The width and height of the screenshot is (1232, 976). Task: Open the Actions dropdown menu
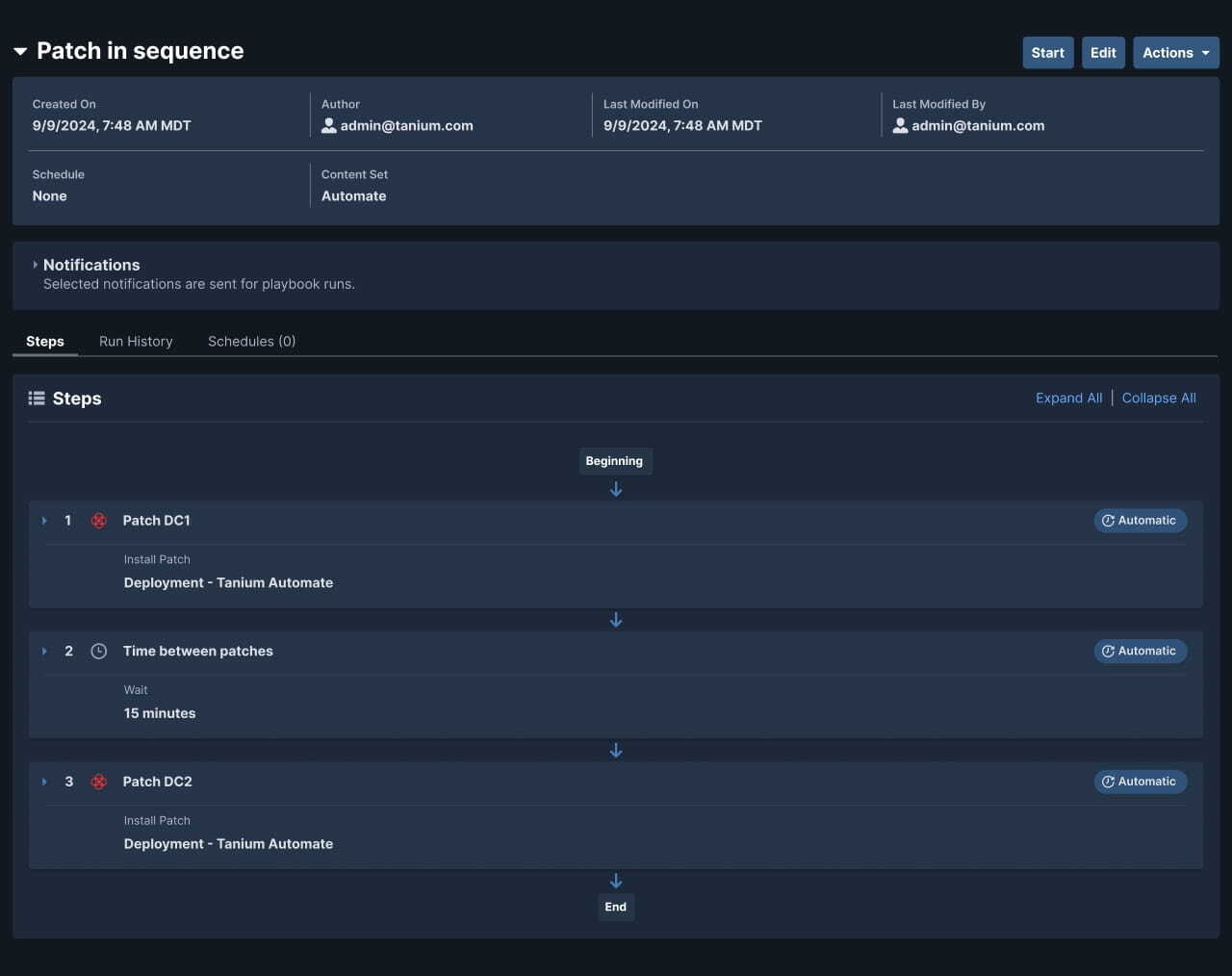coord(1176,53)
